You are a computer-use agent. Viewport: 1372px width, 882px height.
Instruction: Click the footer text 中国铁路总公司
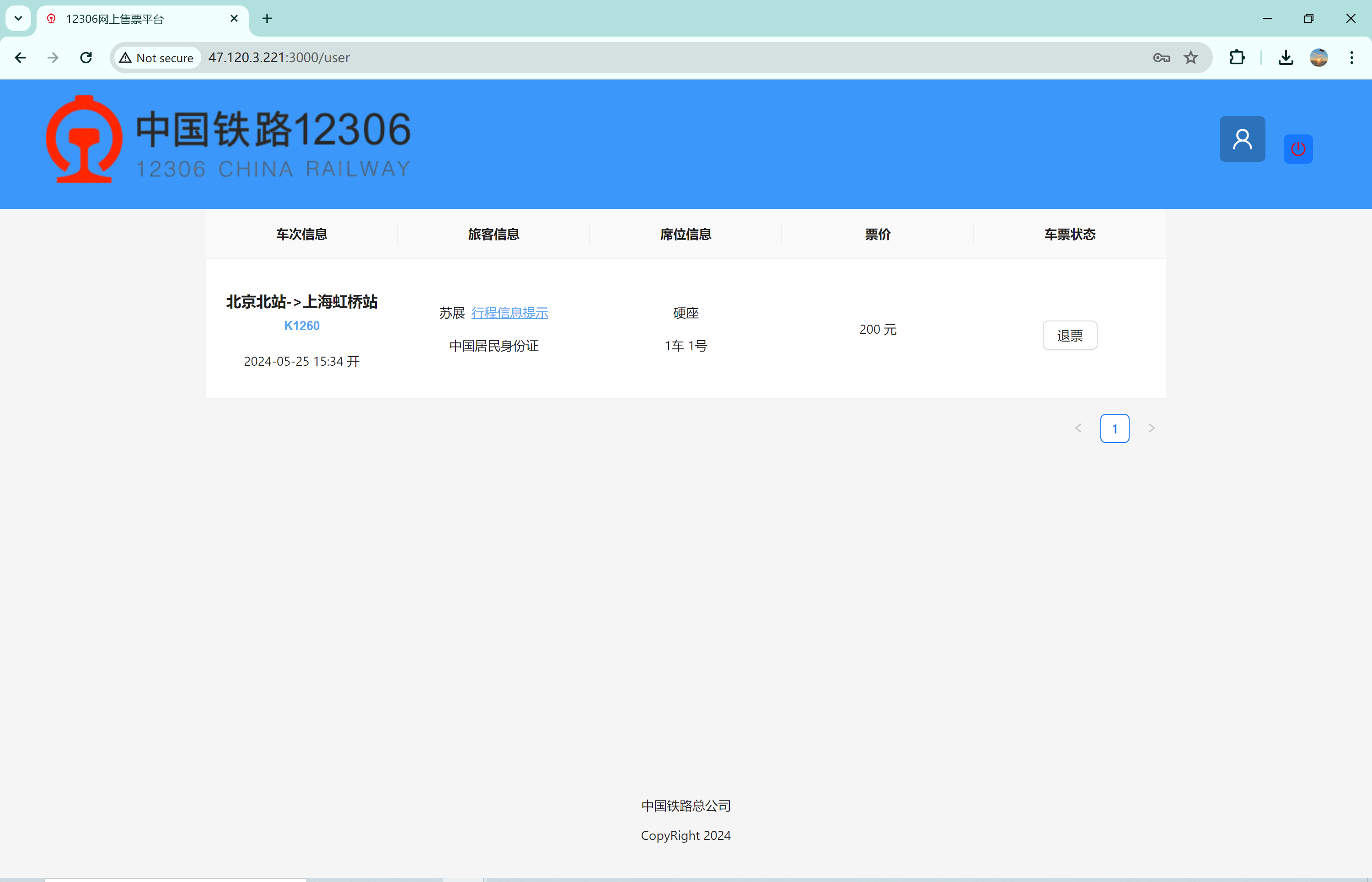686,806
